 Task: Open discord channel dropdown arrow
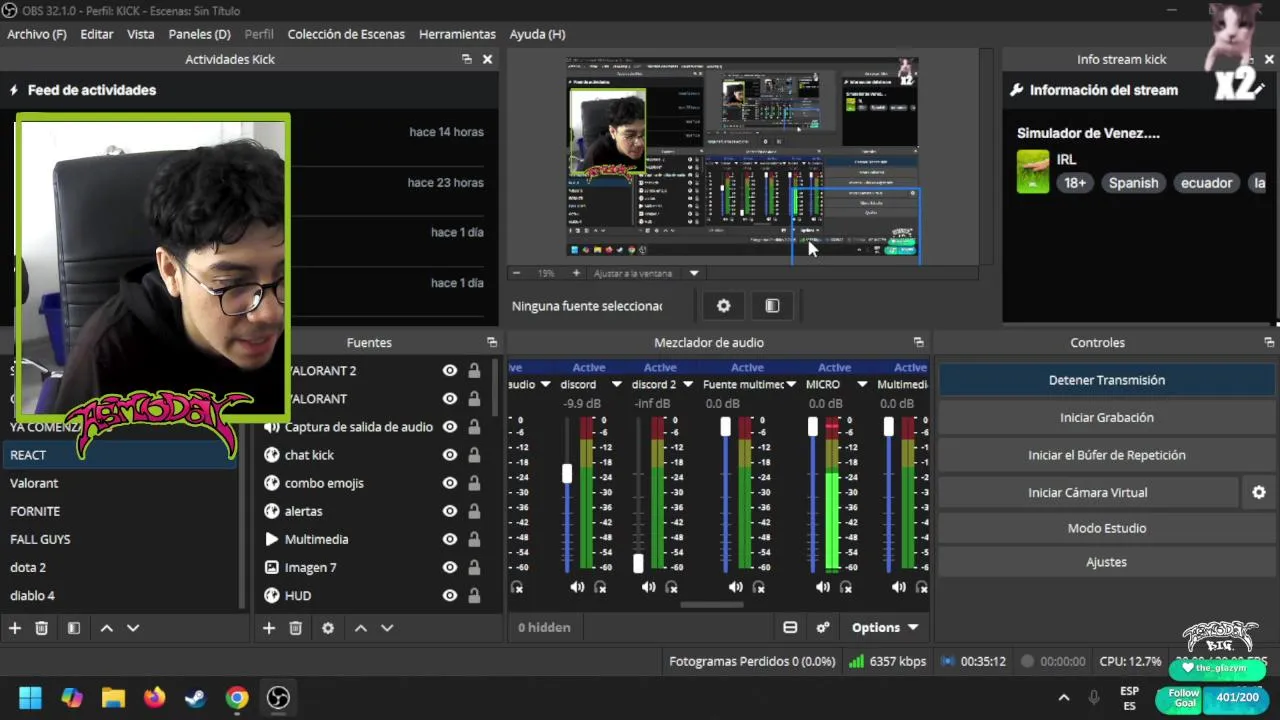pos(616,384)
